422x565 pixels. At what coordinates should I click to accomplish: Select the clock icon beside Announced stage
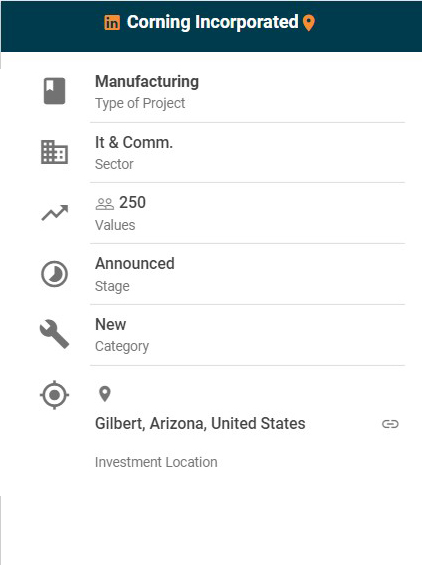click(54, 274)
